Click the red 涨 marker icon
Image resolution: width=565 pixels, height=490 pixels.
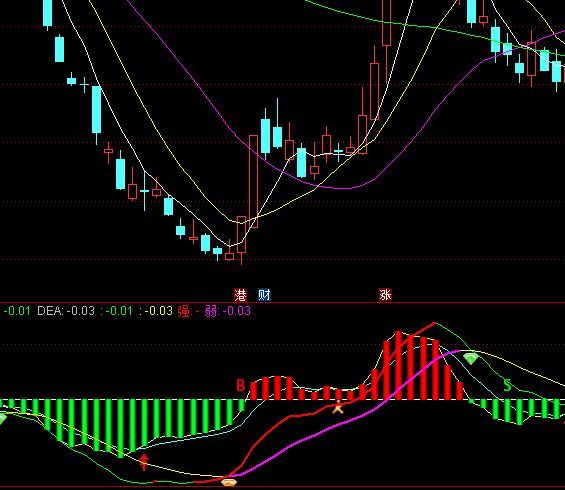385,295
